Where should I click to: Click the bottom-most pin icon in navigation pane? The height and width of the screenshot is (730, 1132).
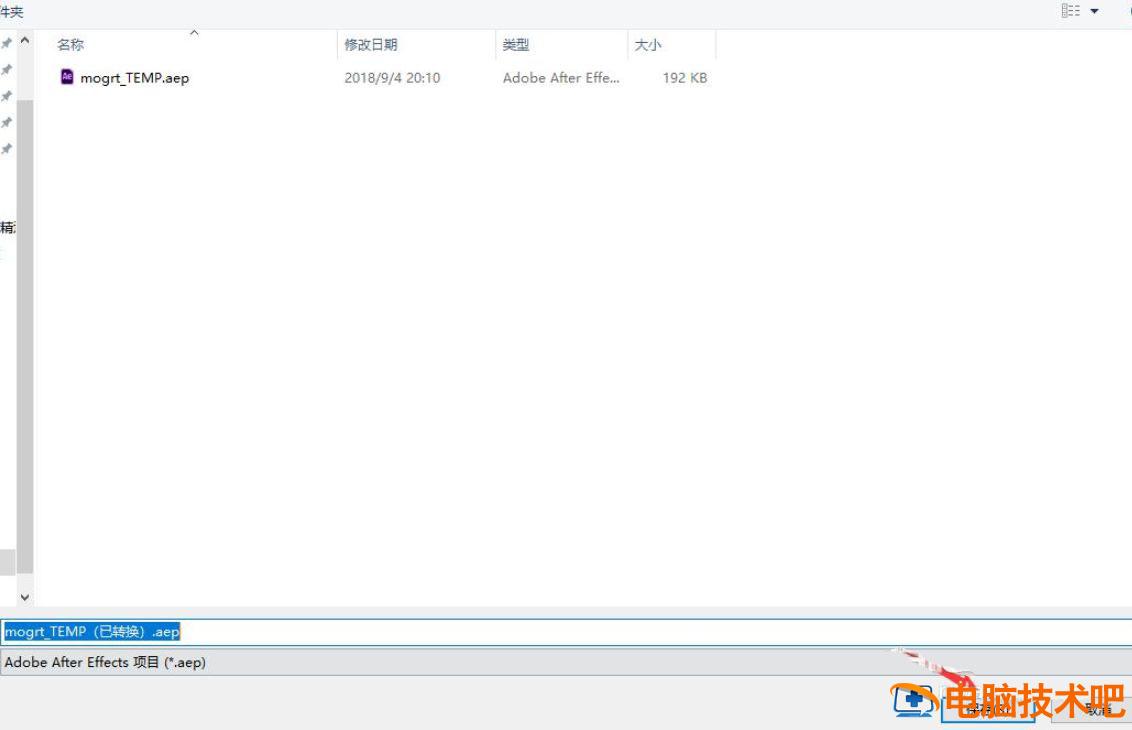(x=7, y=149)
